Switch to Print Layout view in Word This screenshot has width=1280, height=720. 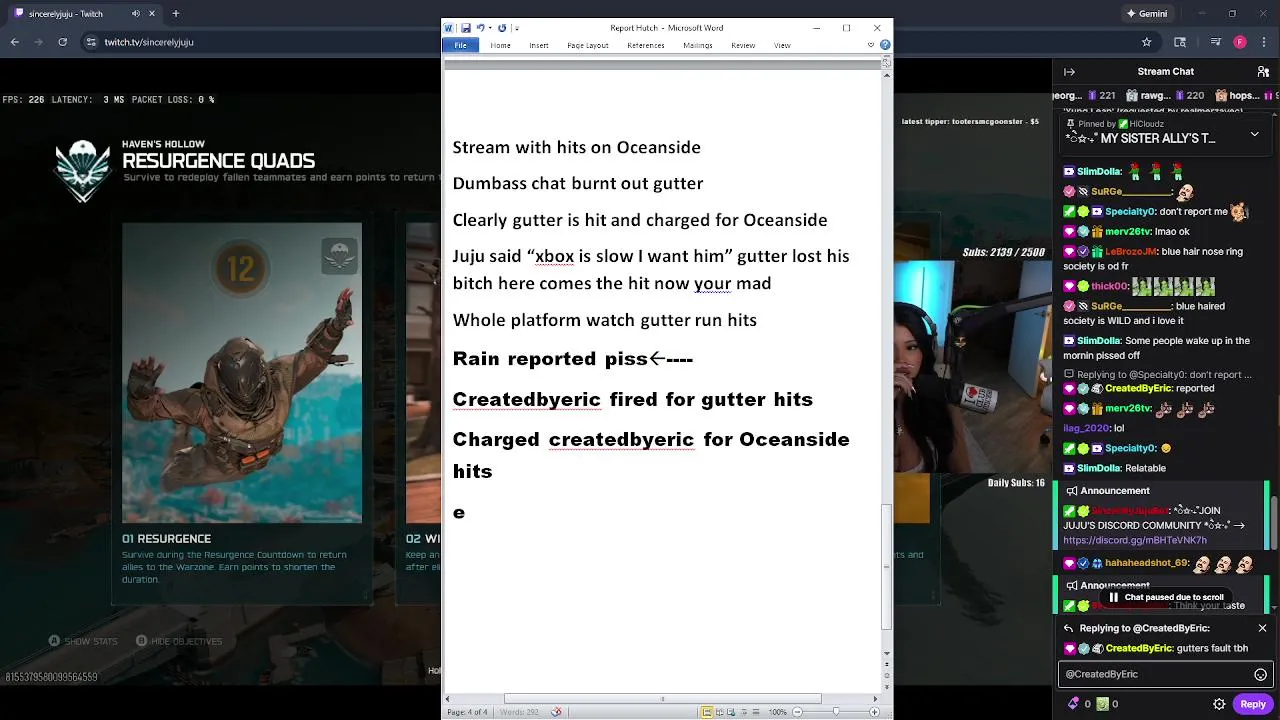(x=707, y=712)
